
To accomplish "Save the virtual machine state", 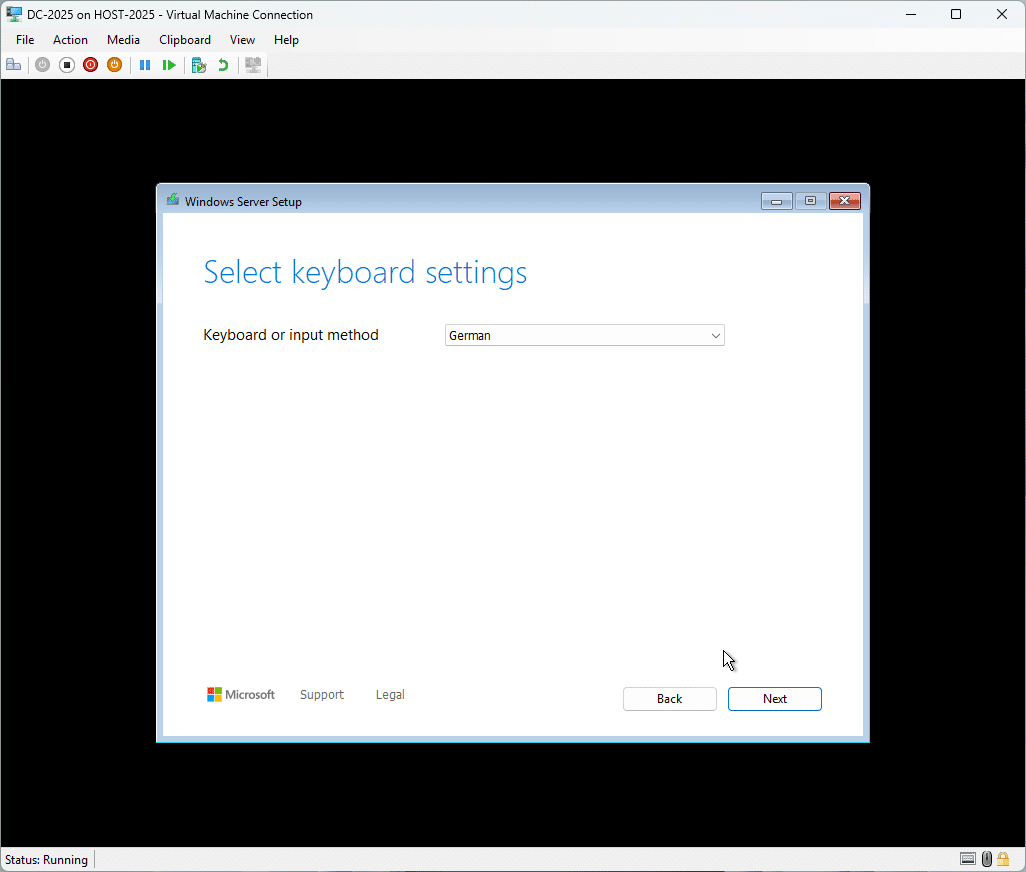I will tap(114, 65).
